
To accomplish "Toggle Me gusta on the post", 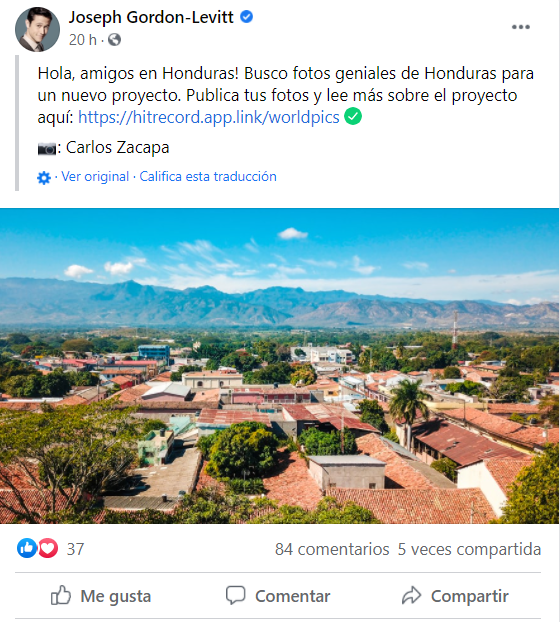I will pos(101,596).
